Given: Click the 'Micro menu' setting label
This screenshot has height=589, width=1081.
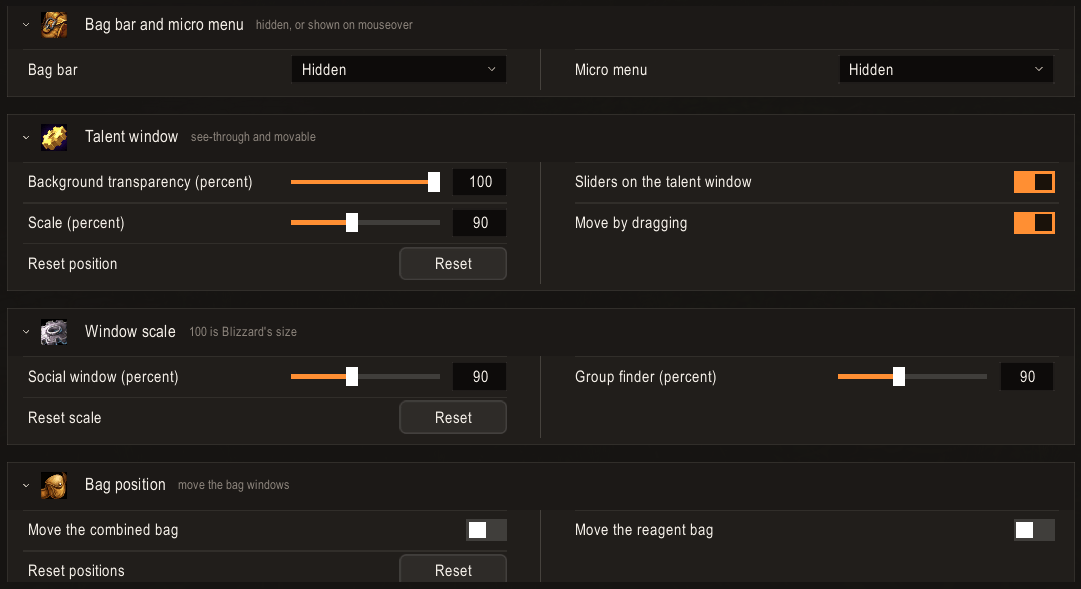Looking at the screenshot, I should 611,70.
